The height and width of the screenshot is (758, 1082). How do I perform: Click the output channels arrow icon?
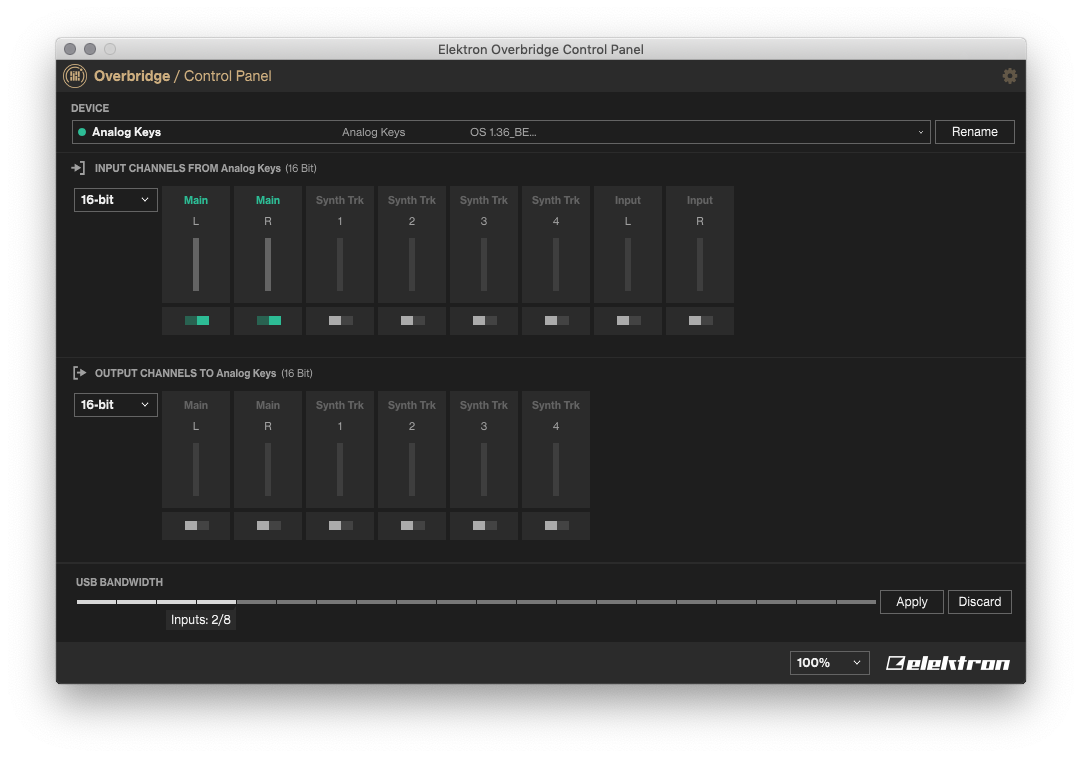(79, 373)
